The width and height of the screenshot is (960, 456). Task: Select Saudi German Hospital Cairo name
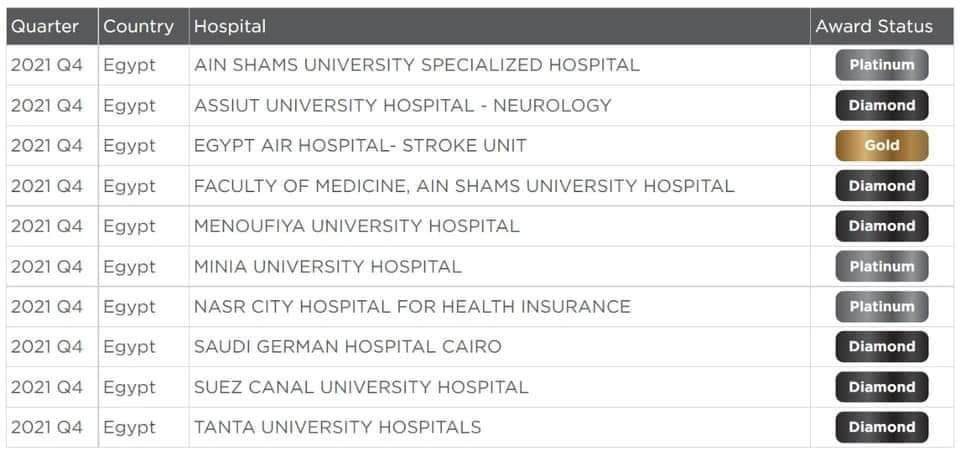(x=347, y=347)
